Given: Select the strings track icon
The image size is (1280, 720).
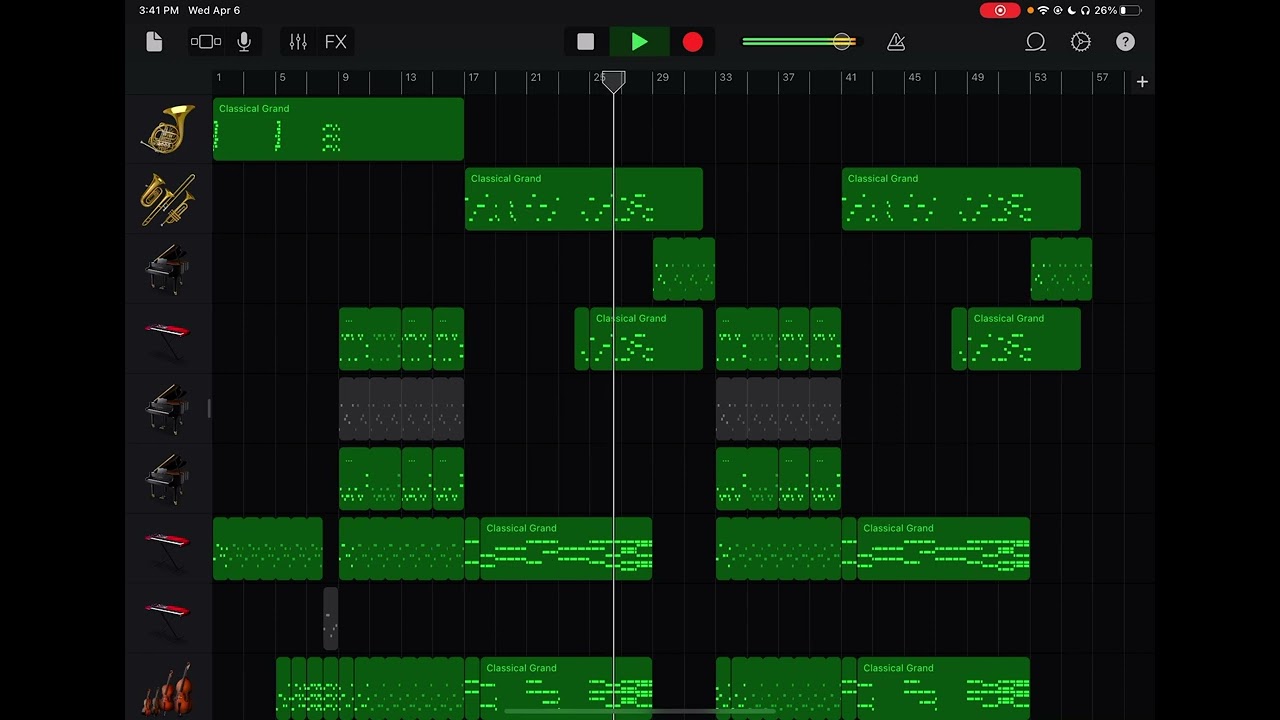Looking at the screenshot, I should (168, 689).
